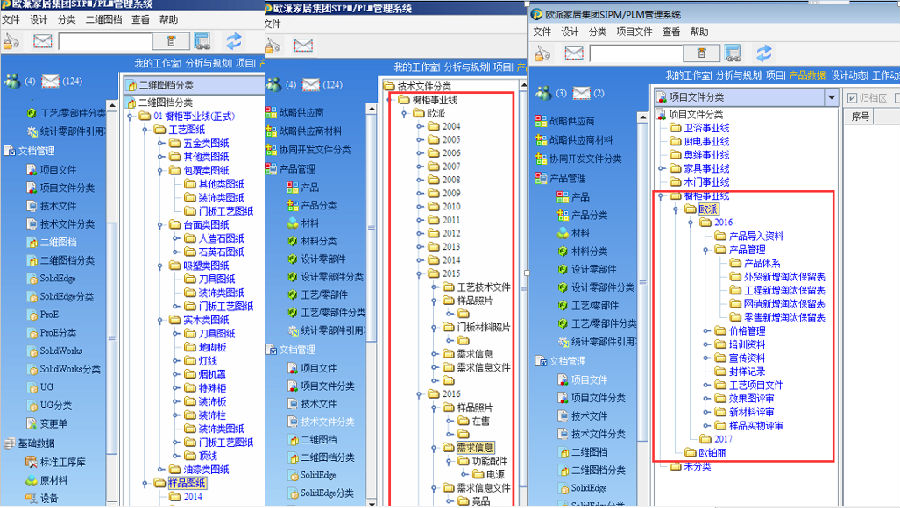Click the 序号 column header

tap(860, 116)
